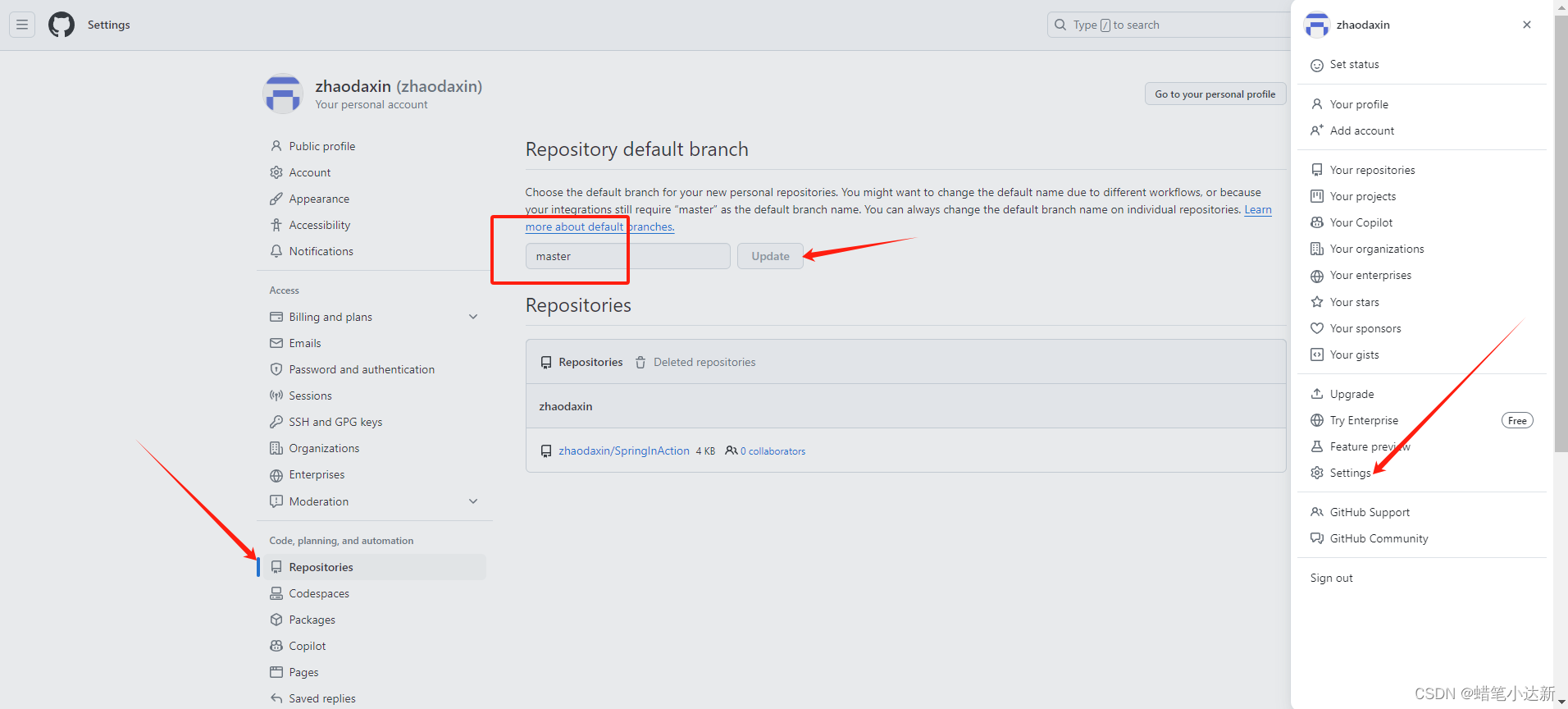Click the Appearance paintbrush icon
Image resolution: width=1568 pixels, height=709 pixels.
pos(276,199)
